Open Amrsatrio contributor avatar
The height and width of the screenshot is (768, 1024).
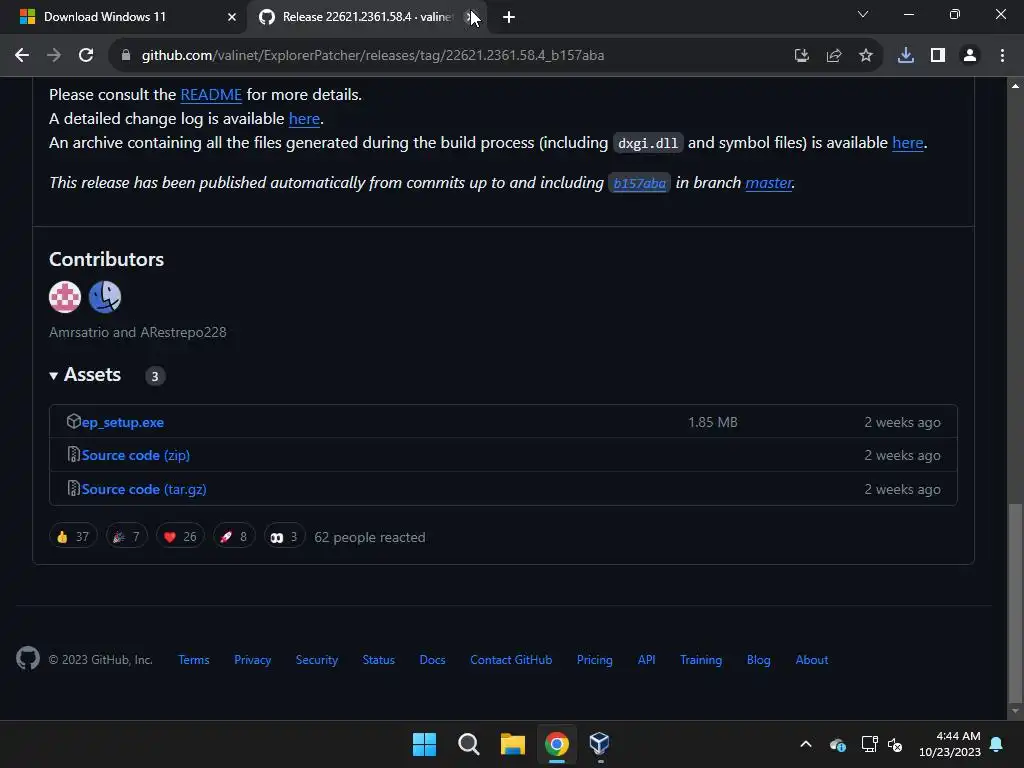pos(65,297)
